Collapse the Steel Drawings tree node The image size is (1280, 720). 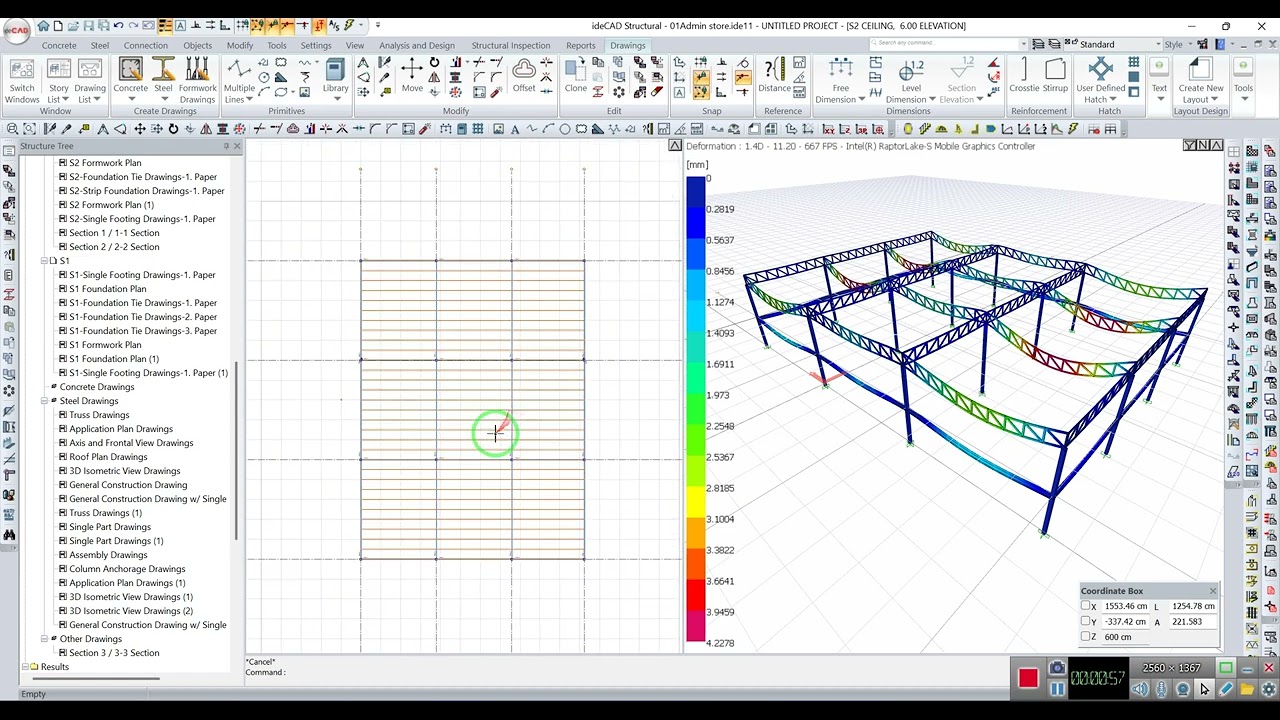click(x=44, y=401)
